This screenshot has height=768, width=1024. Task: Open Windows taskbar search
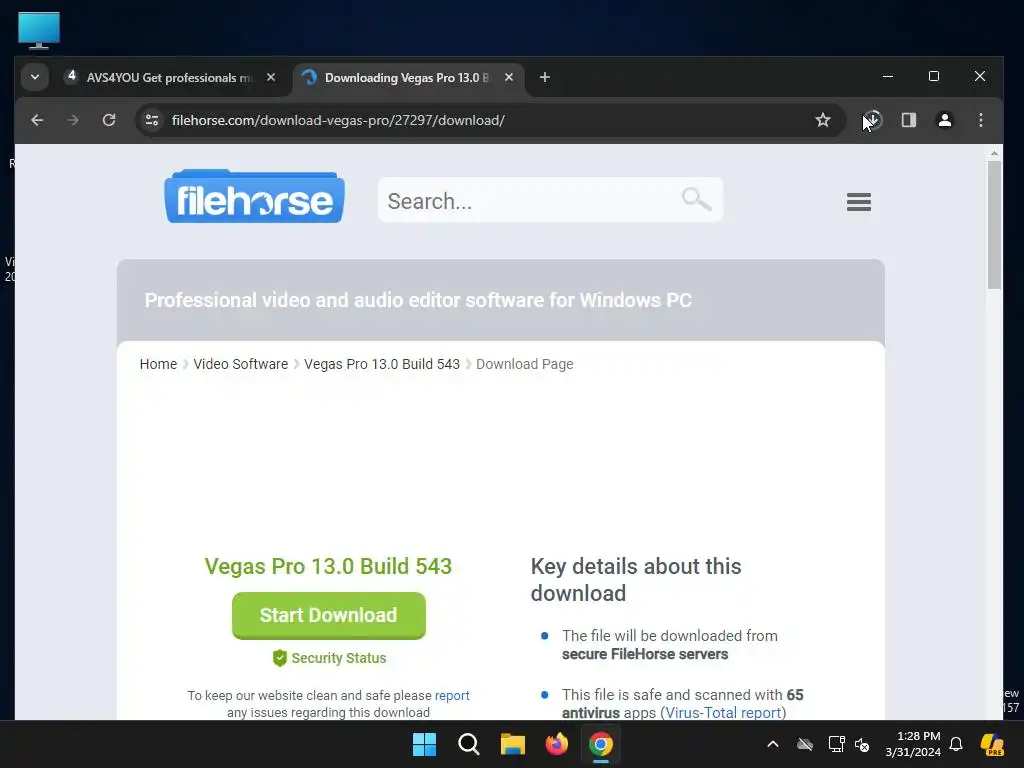(468, 744)
